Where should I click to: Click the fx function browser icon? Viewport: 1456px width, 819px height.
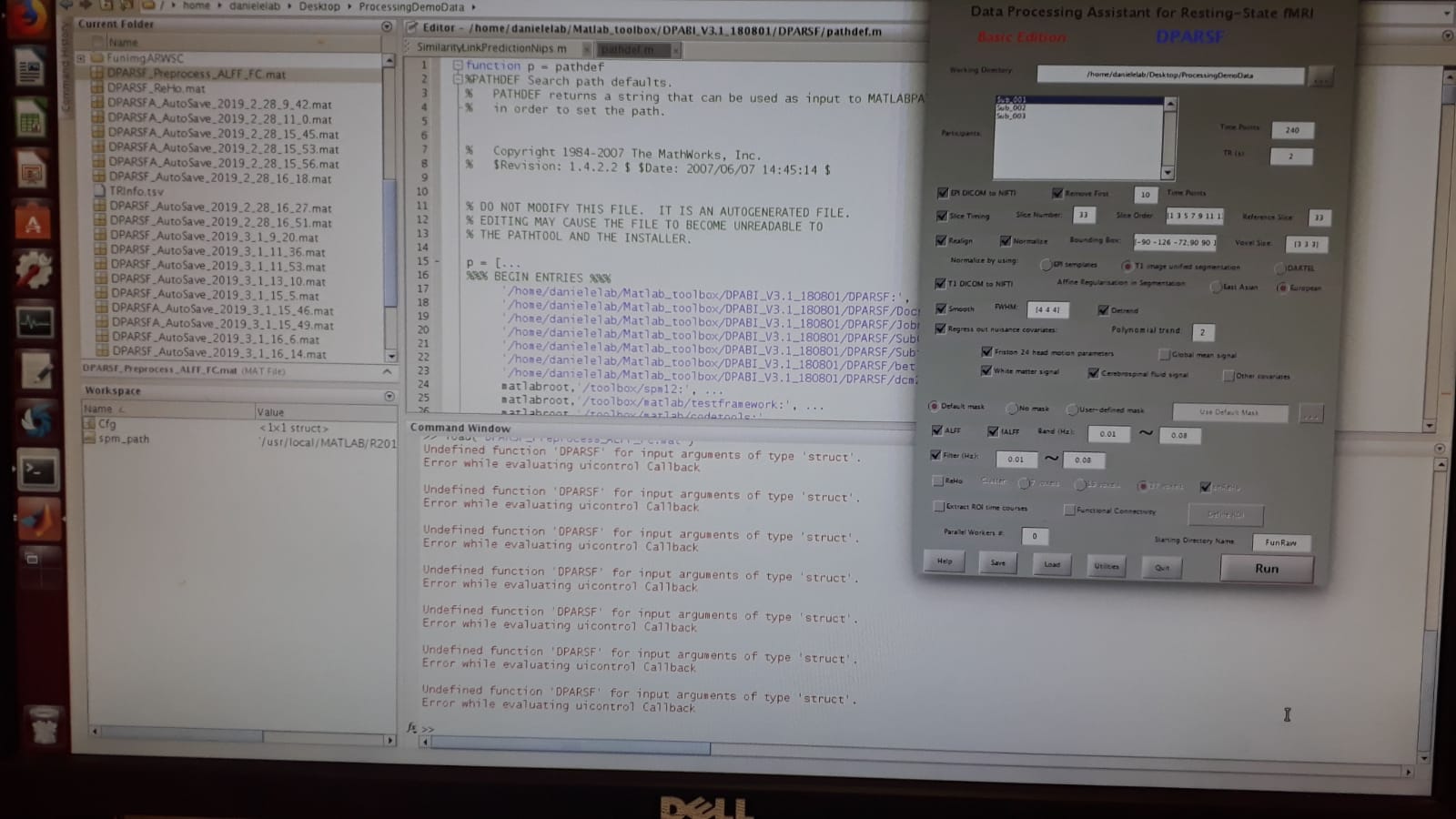(411, 728)
